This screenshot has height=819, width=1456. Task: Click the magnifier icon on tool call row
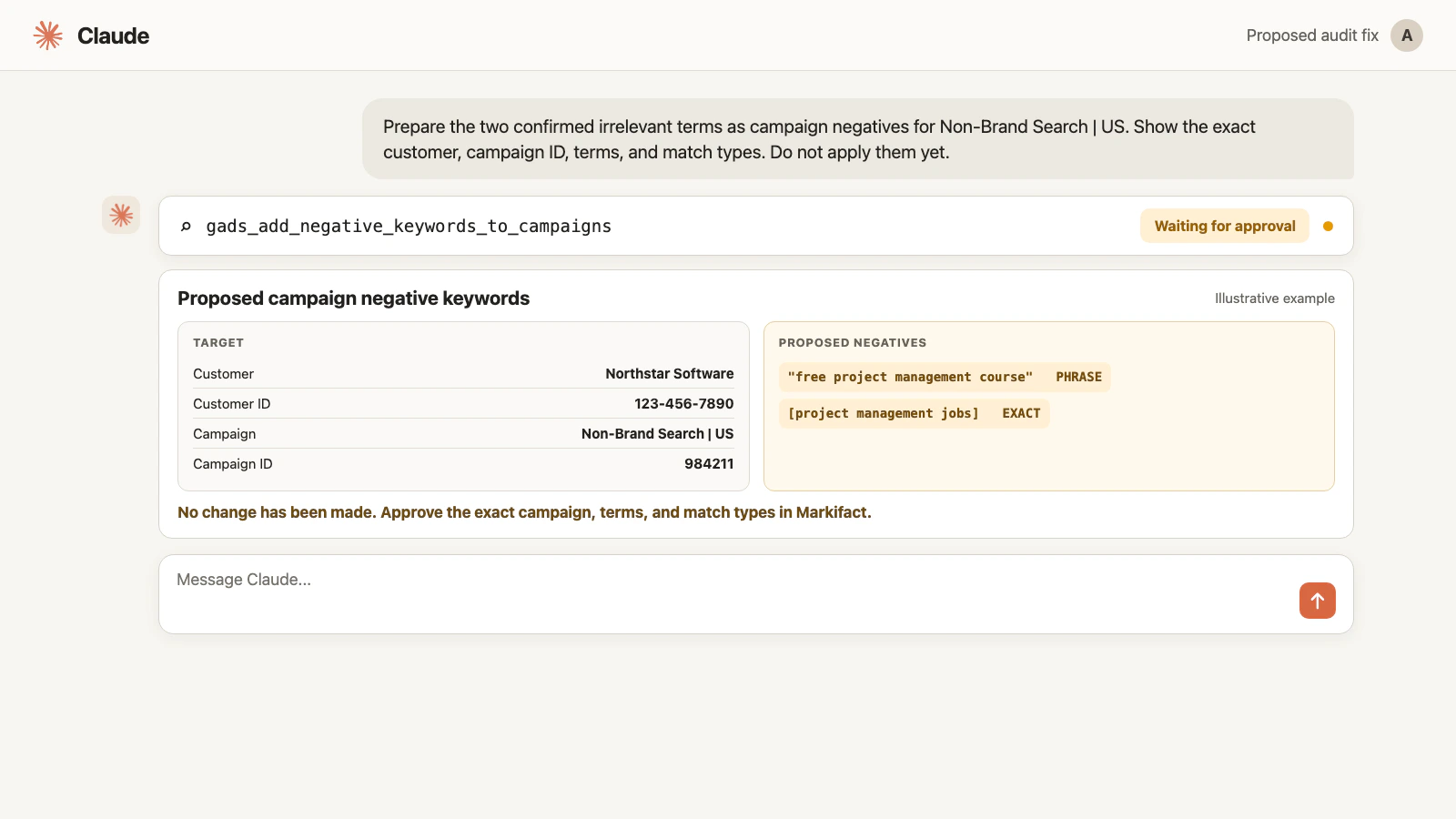tap(186, 226)
